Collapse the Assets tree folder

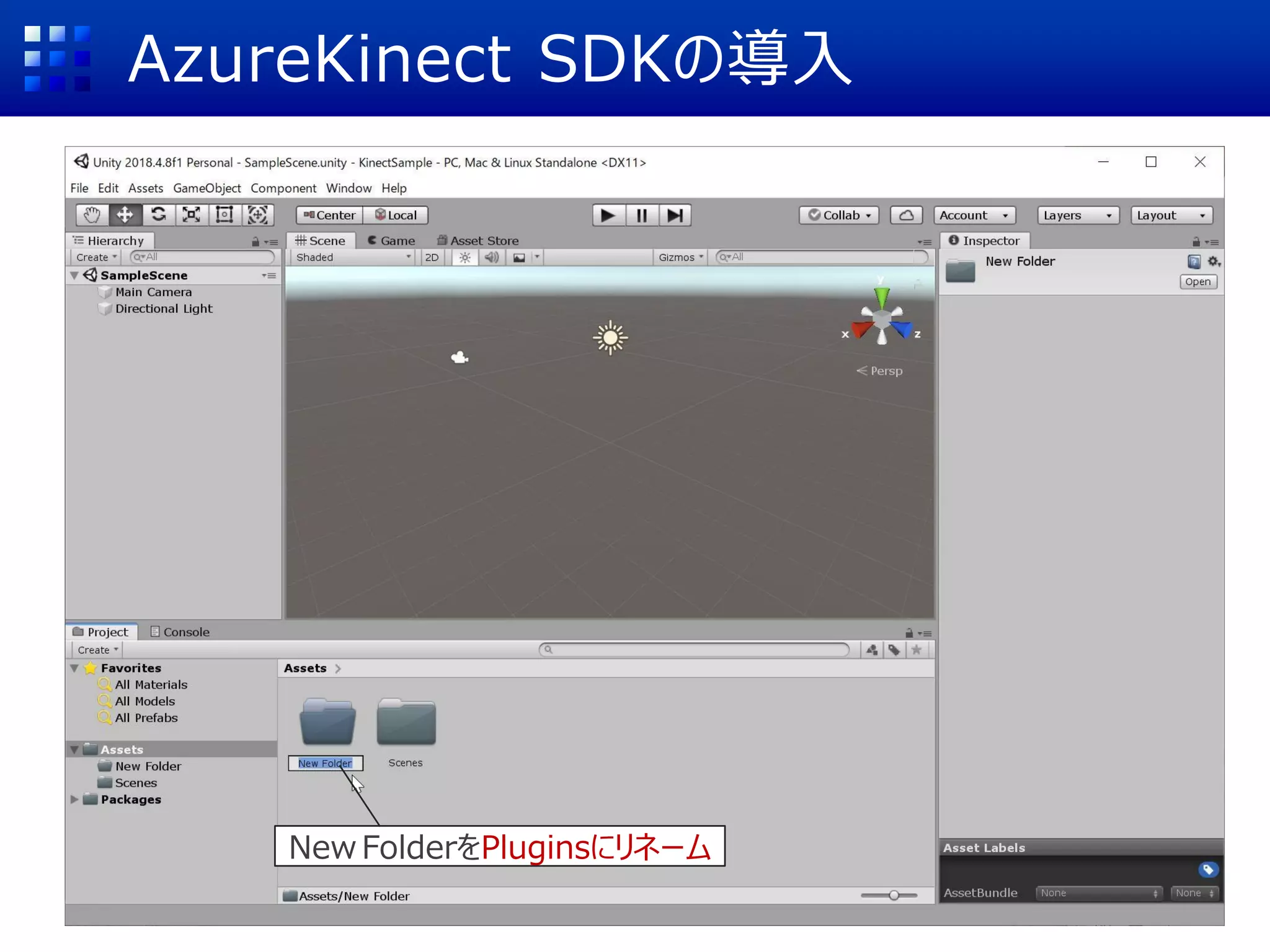74,749
